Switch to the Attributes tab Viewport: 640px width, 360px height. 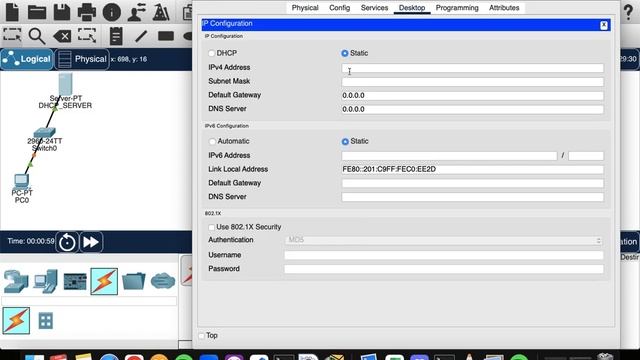(x=504, y=8)
